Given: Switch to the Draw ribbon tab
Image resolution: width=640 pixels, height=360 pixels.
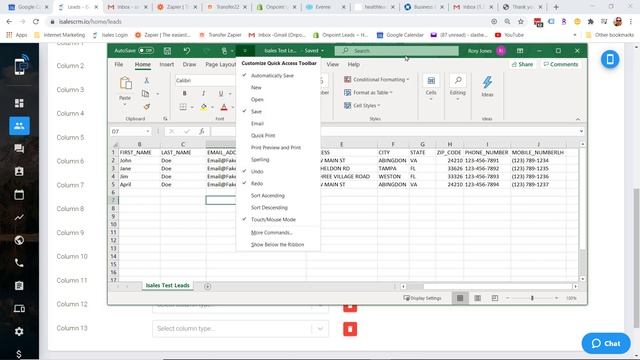Looking at the screenshot, I should pyautogui.click(x=189, y=64).
